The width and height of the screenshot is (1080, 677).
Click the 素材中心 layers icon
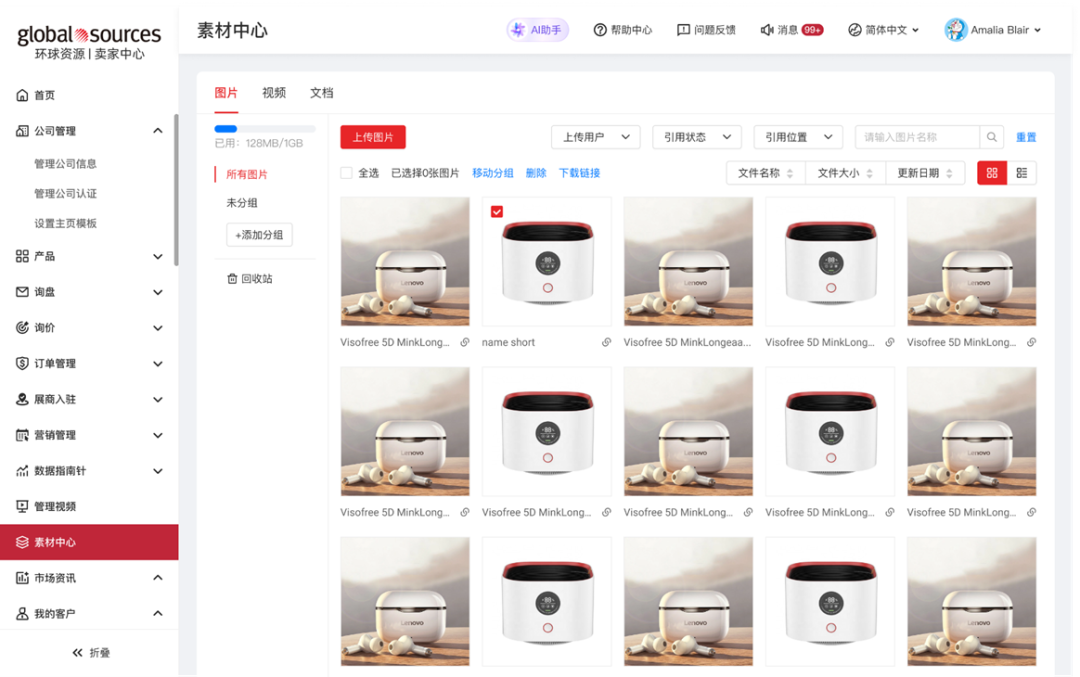pyautogui.click(x=22, y=542)
